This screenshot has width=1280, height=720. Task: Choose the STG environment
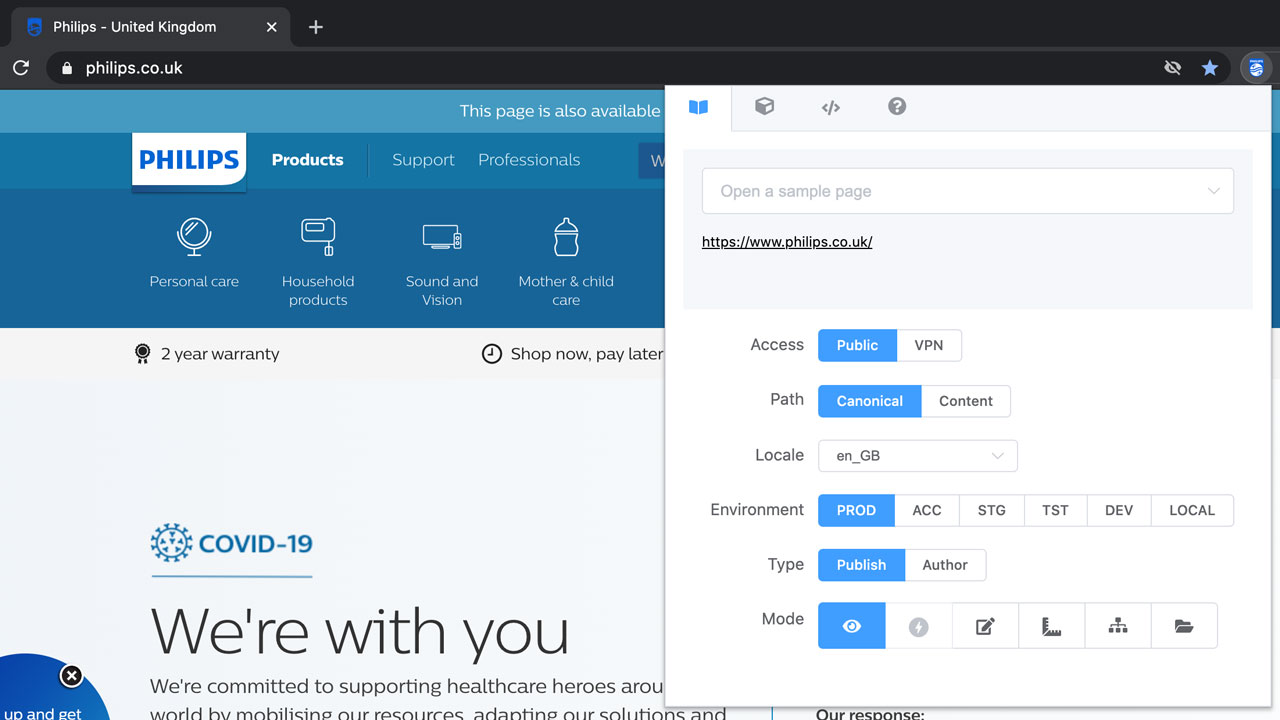click(x=991, y=510)
